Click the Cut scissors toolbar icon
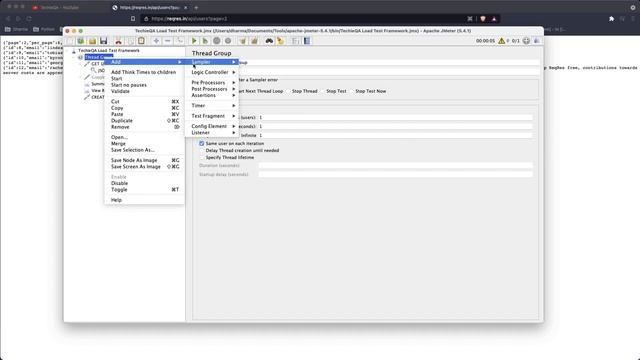 118,41
